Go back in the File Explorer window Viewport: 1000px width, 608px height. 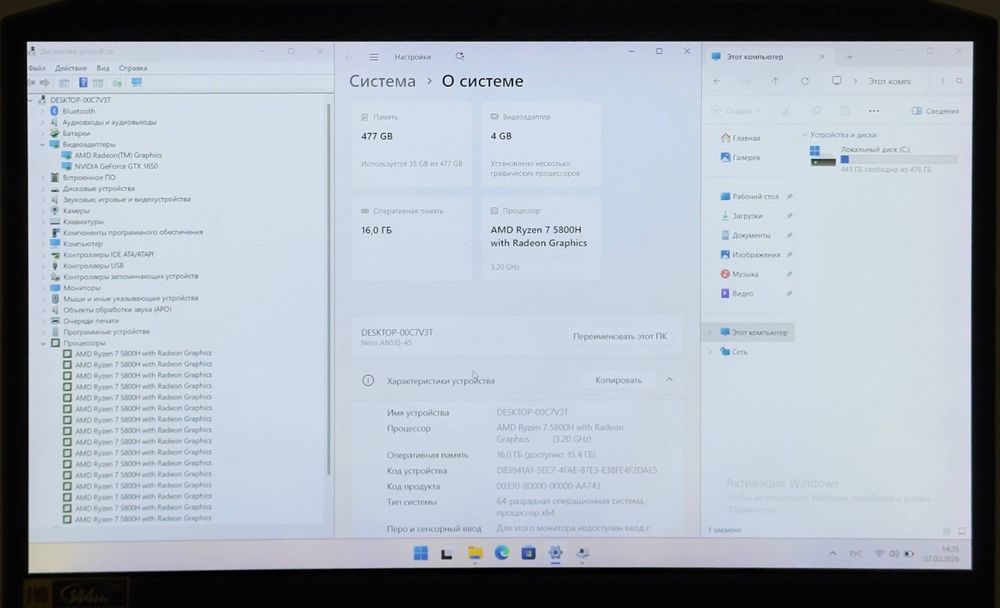(x=717, y=81)
